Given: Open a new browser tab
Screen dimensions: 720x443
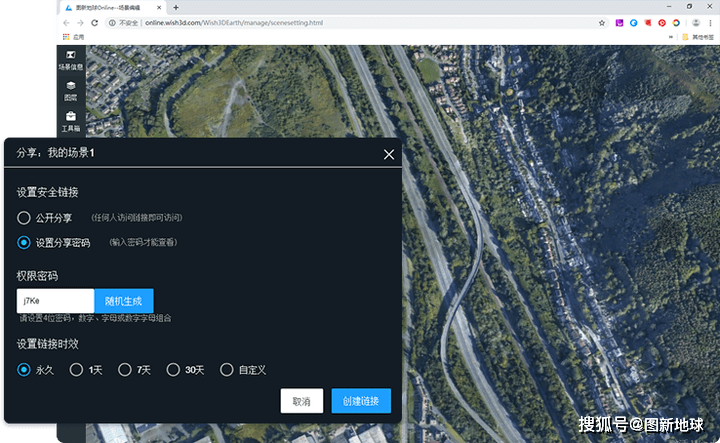Looking at the screenshot, I should 176,7.
